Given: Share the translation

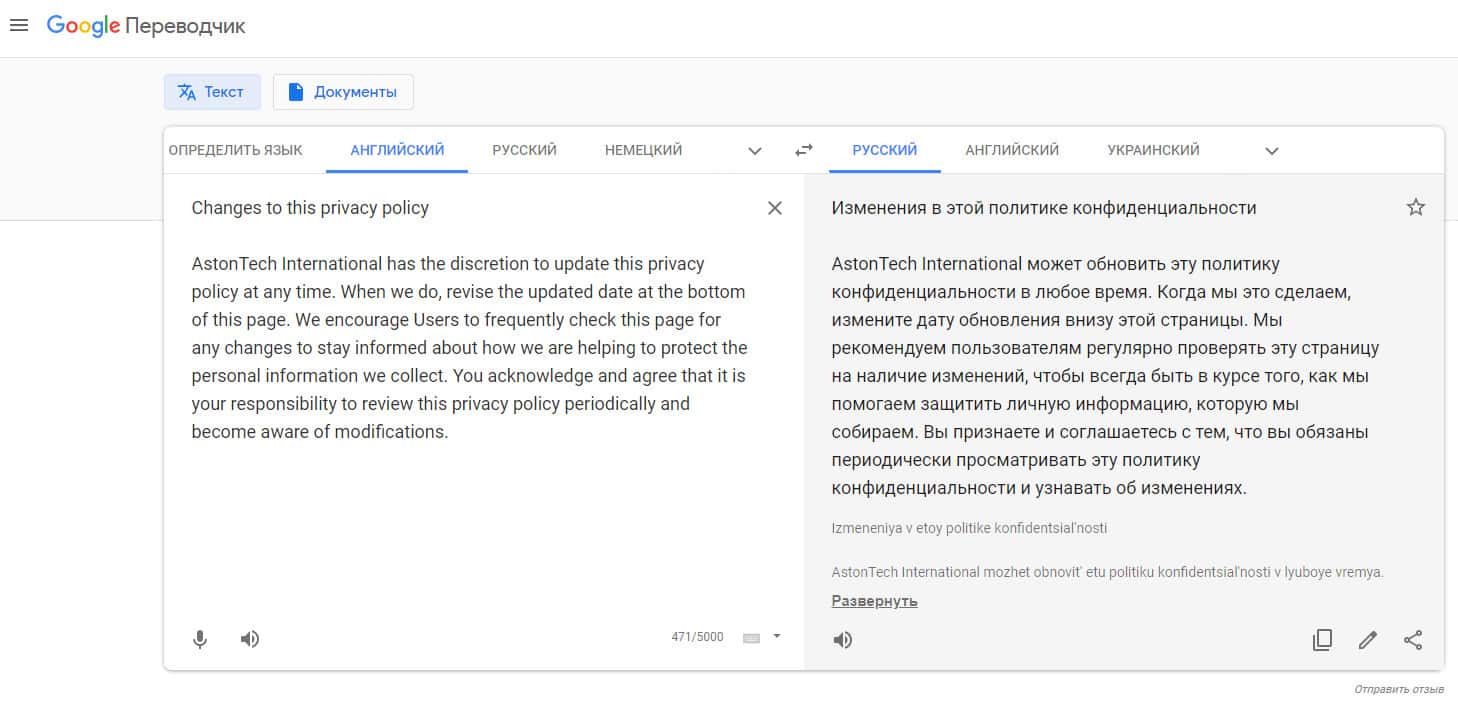Looking at the screenshot, I should (1413, 640).
